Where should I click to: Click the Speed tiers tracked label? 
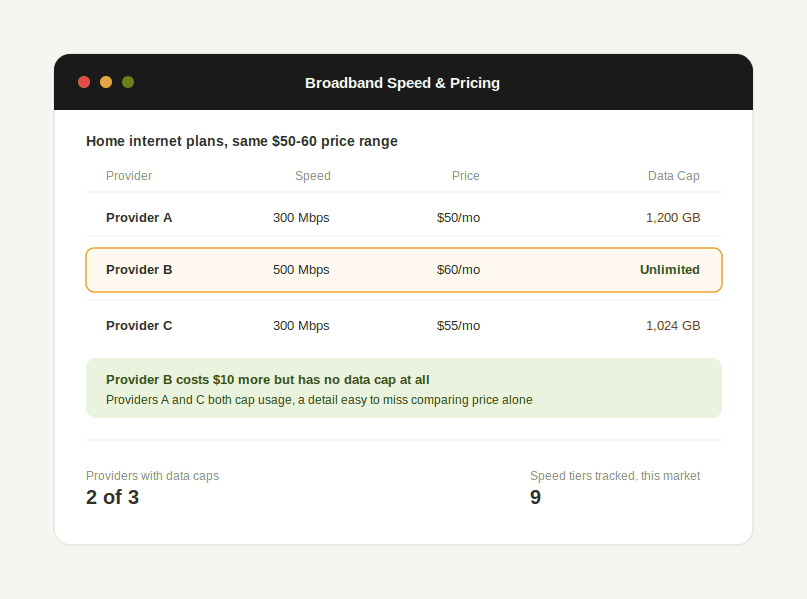pos(615,475)
